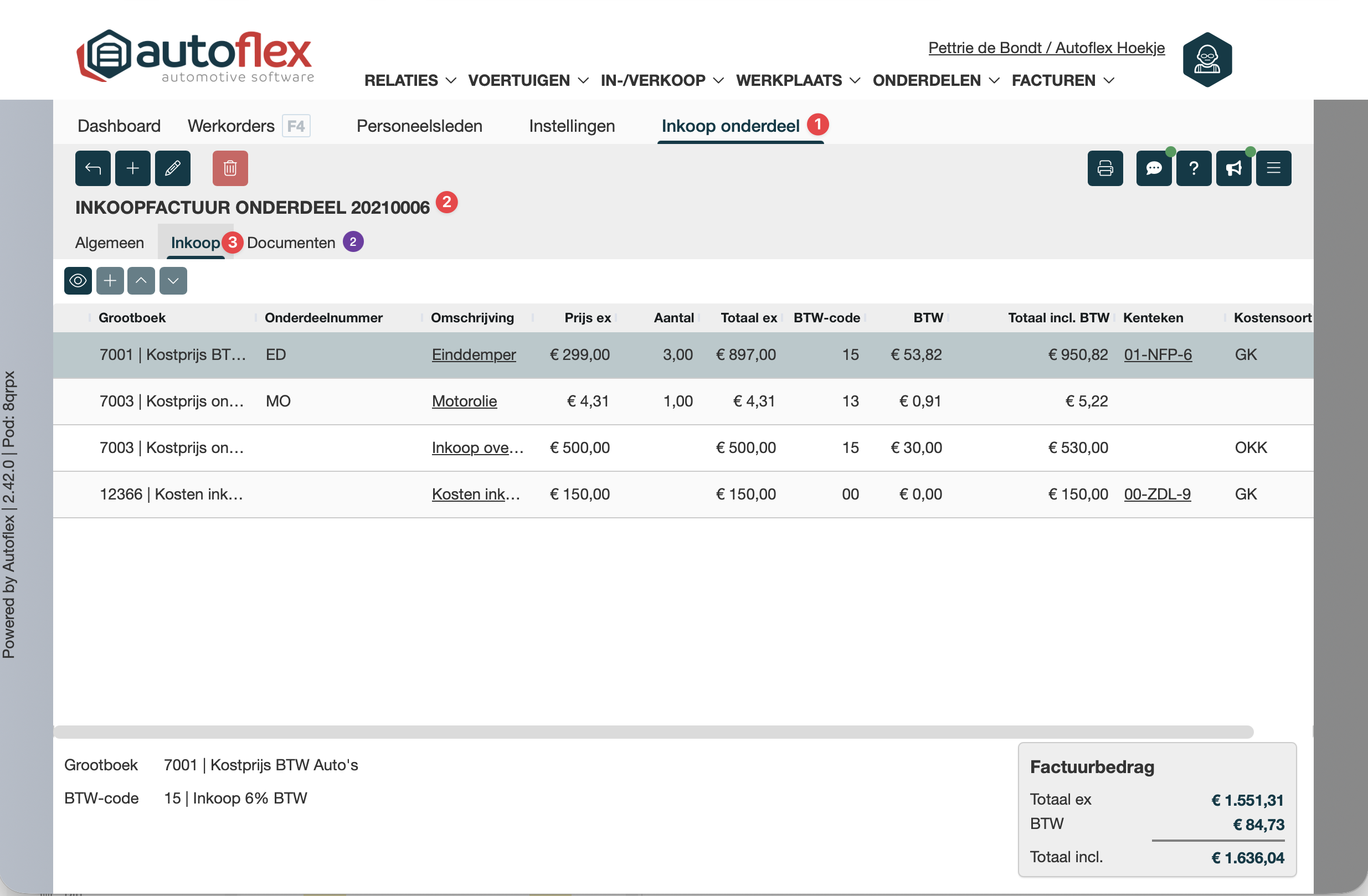Add a new invoice with plus button
Image resolution: width=1368 pixels, height=896 pixels.
click(133, 168)
